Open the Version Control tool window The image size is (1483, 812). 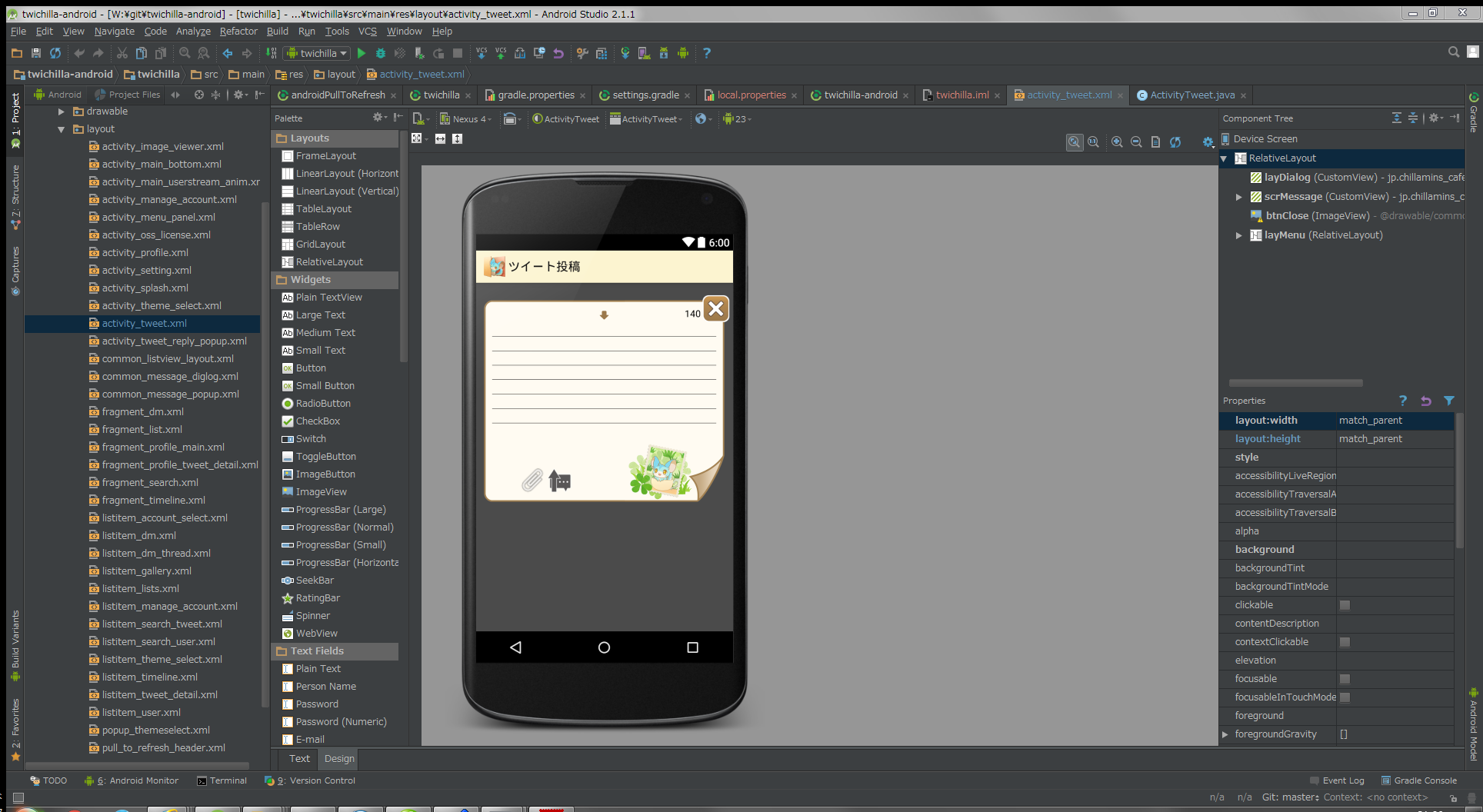pyautogui.click(x=310, y=780)
